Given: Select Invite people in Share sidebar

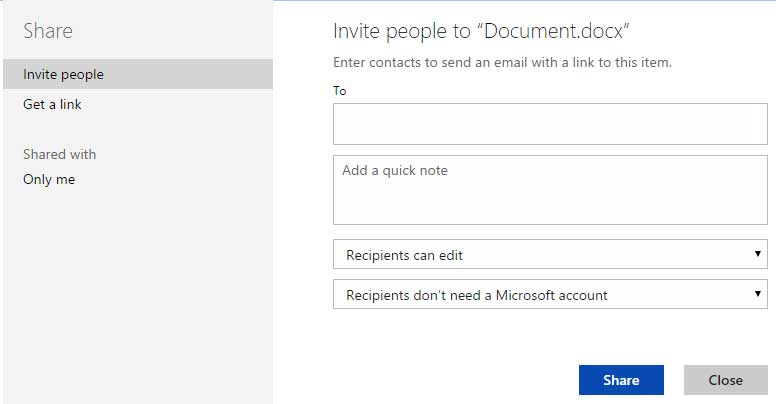Looking at the screenshot, I should point(138,74).
